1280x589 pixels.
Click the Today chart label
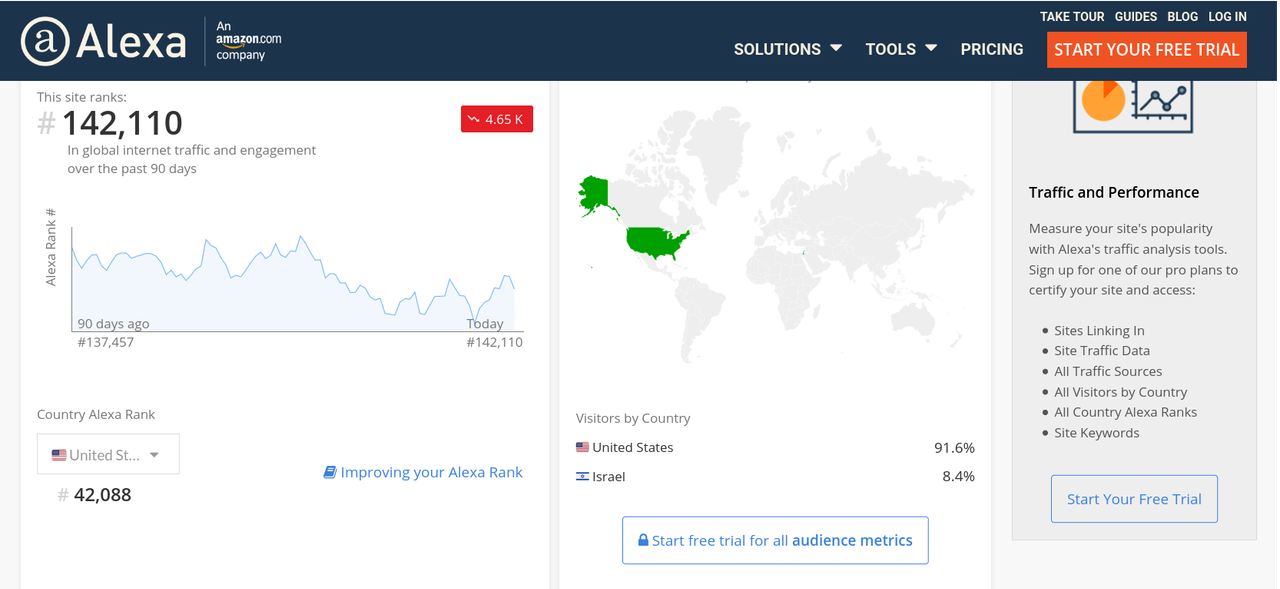tap(485, 324)
